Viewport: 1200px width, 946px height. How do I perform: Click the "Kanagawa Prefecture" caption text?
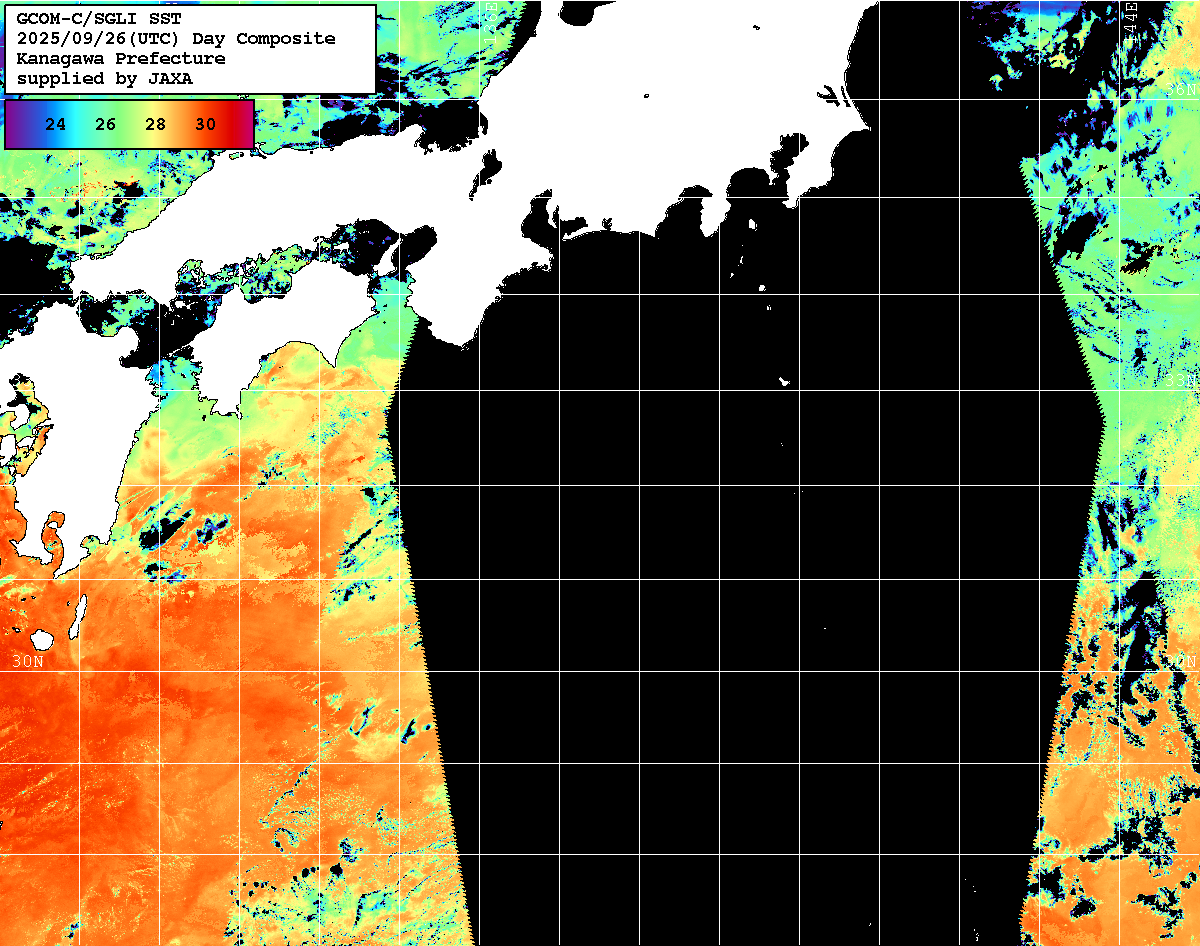point(121,59)
